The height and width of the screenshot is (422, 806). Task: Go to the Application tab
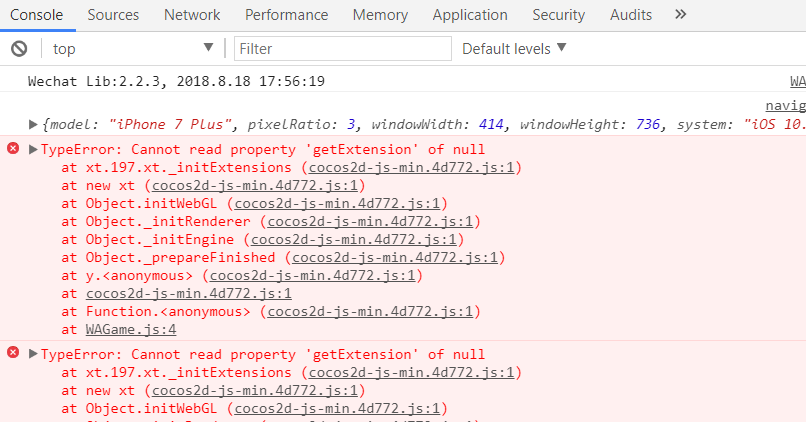click(x=470, y=15)
